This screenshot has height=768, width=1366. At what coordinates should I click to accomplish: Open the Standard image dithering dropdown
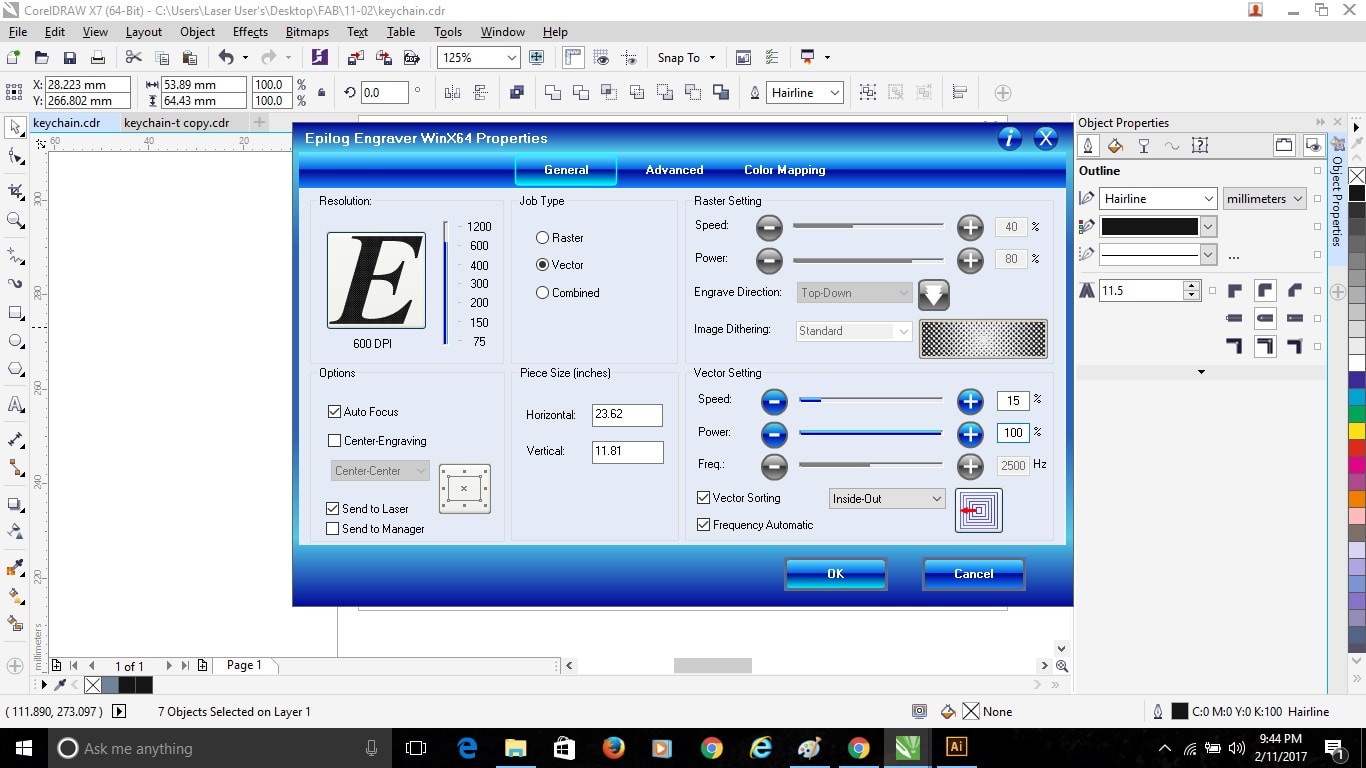tap(855, 331)
